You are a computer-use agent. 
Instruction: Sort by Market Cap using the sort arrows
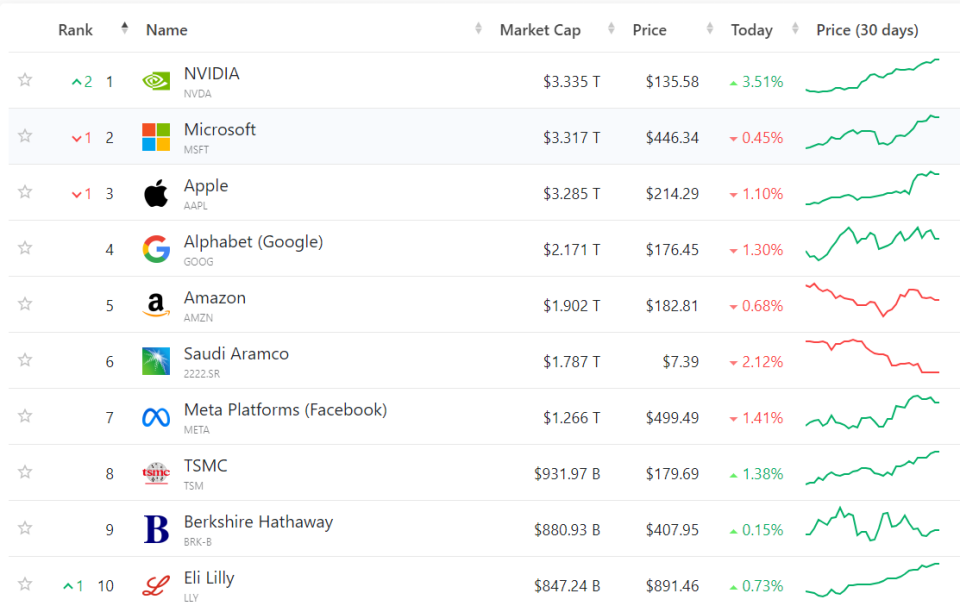[x=611, y=28]
